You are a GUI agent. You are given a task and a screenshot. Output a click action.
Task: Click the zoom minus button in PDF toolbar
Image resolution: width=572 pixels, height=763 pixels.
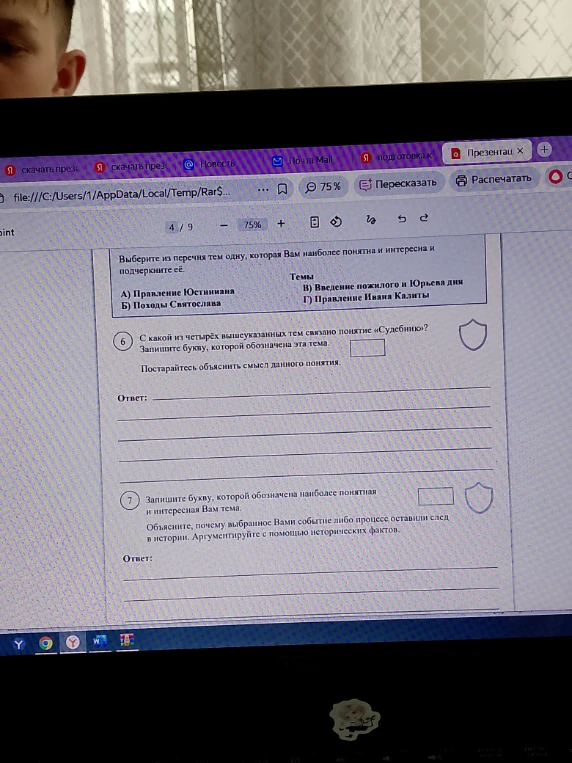224,225
